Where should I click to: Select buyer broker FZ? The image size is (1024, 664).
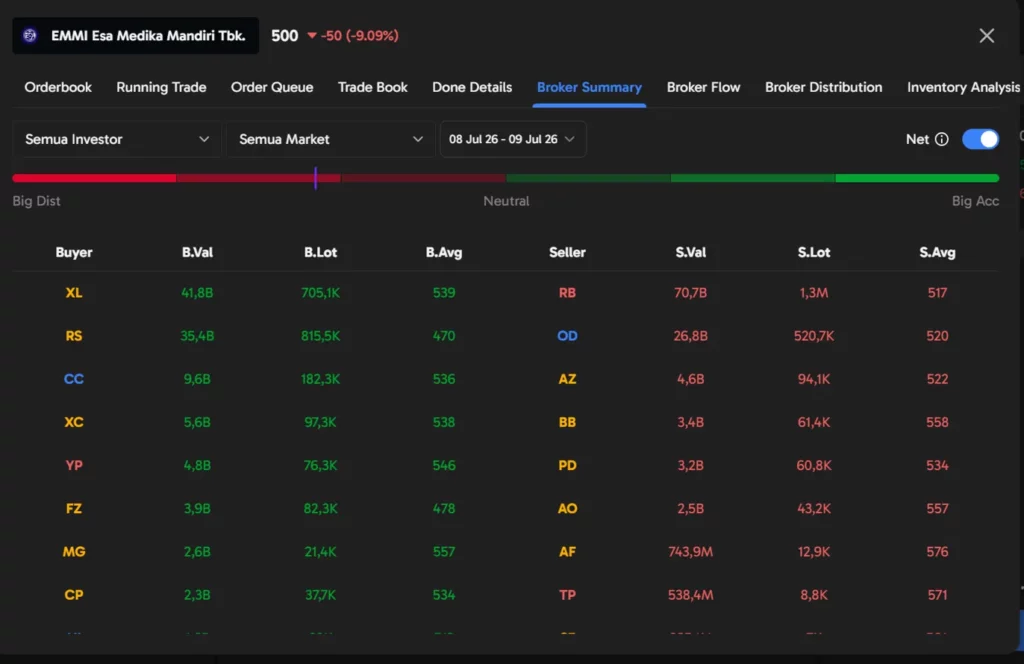click(x=74, y=509)
